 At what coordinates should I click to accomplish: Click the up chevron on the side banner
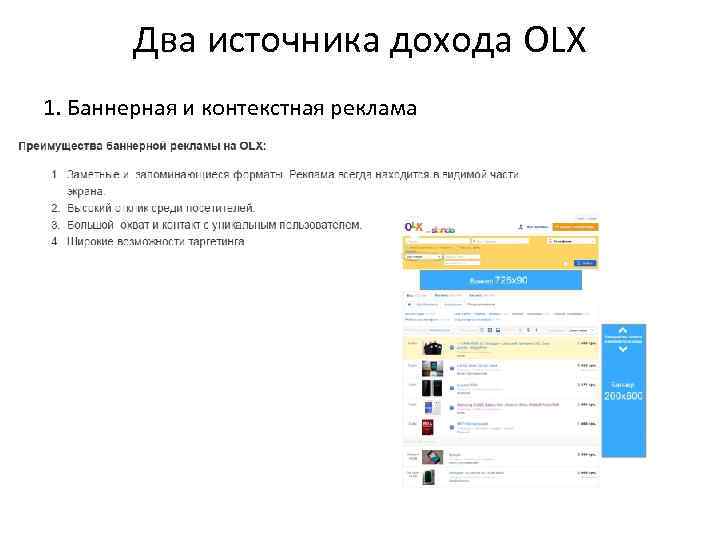[x=623, y=330]
